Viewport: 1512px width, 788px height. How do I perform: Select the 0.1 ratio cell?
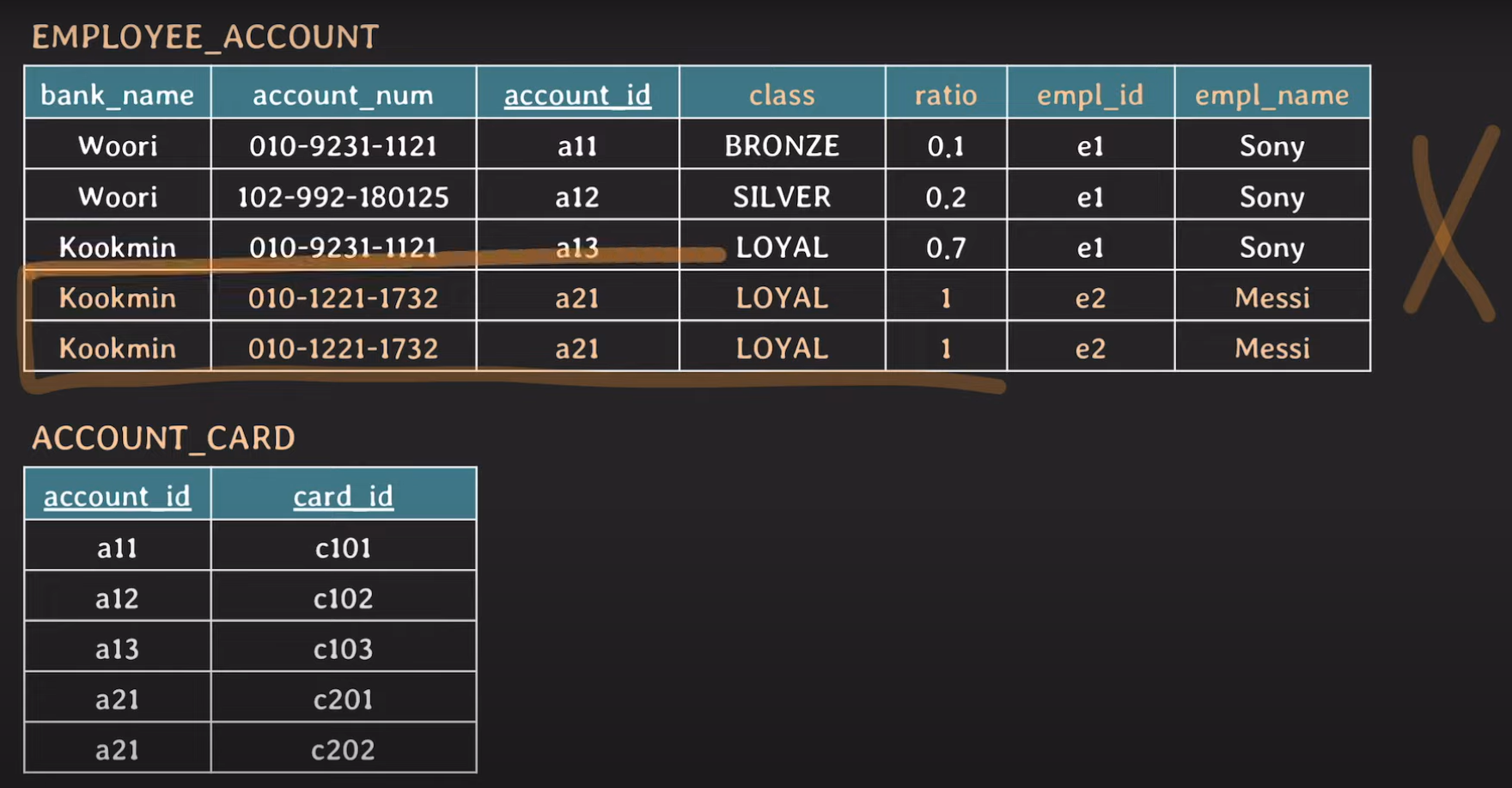(x=946, y=145)
